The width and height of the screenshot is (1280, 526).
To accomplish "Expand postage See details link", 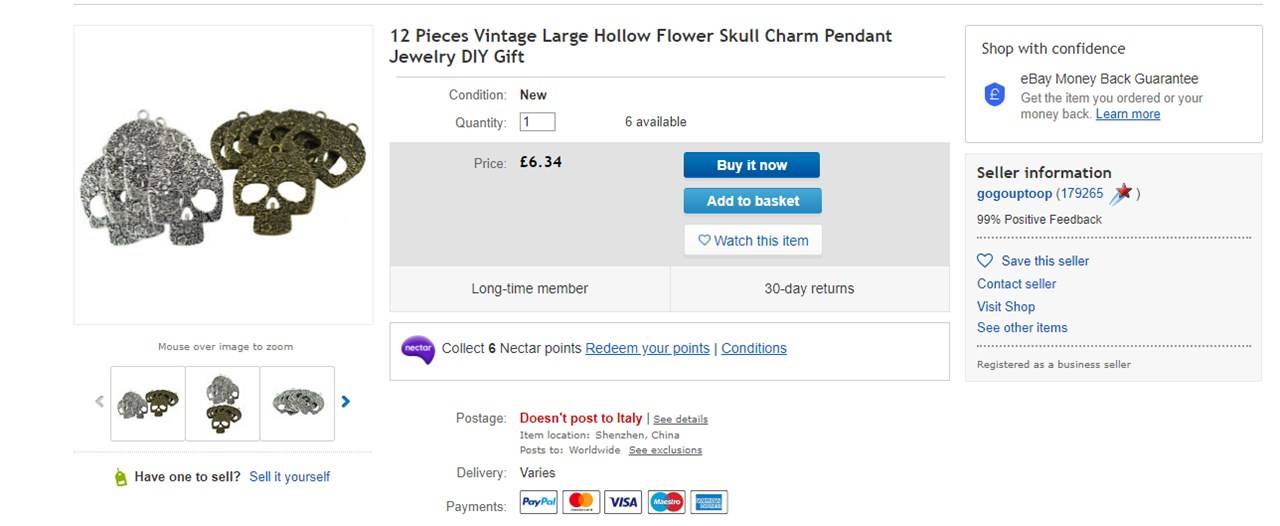I will (x=680, y=419).
